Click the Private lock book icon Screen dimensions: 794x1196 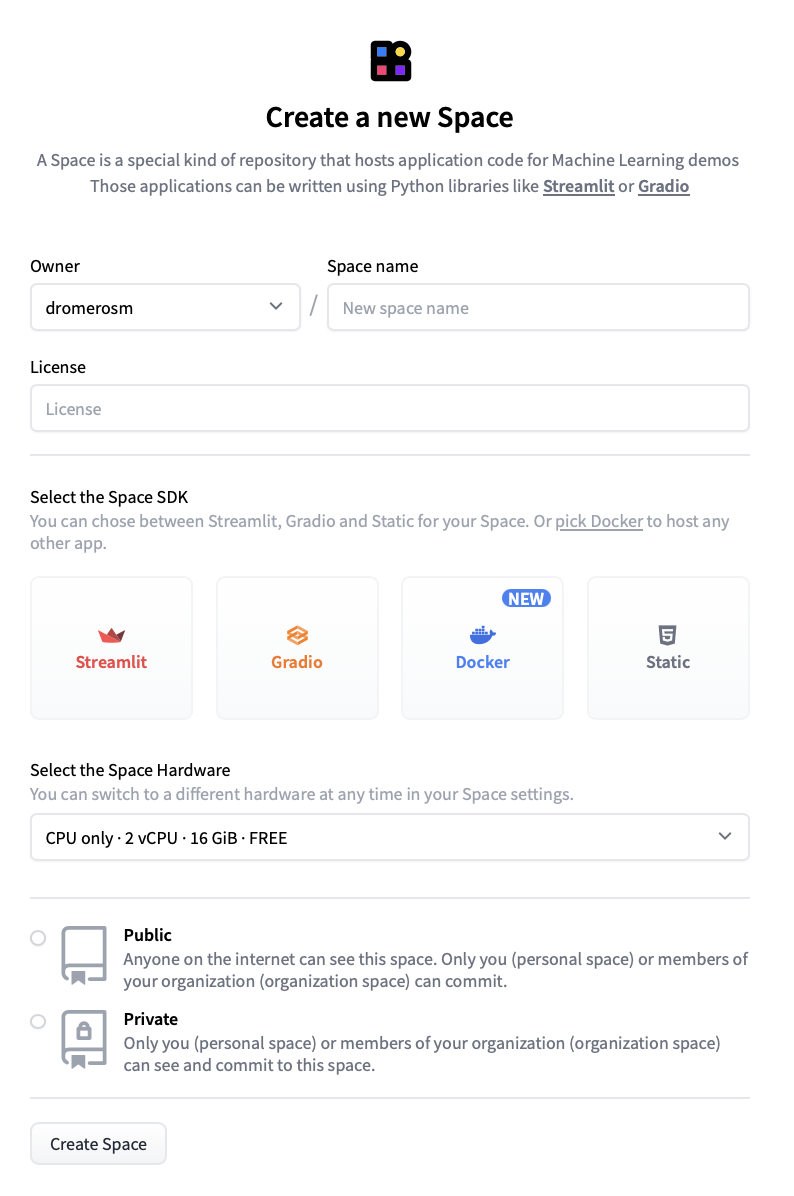point(84,1039)
